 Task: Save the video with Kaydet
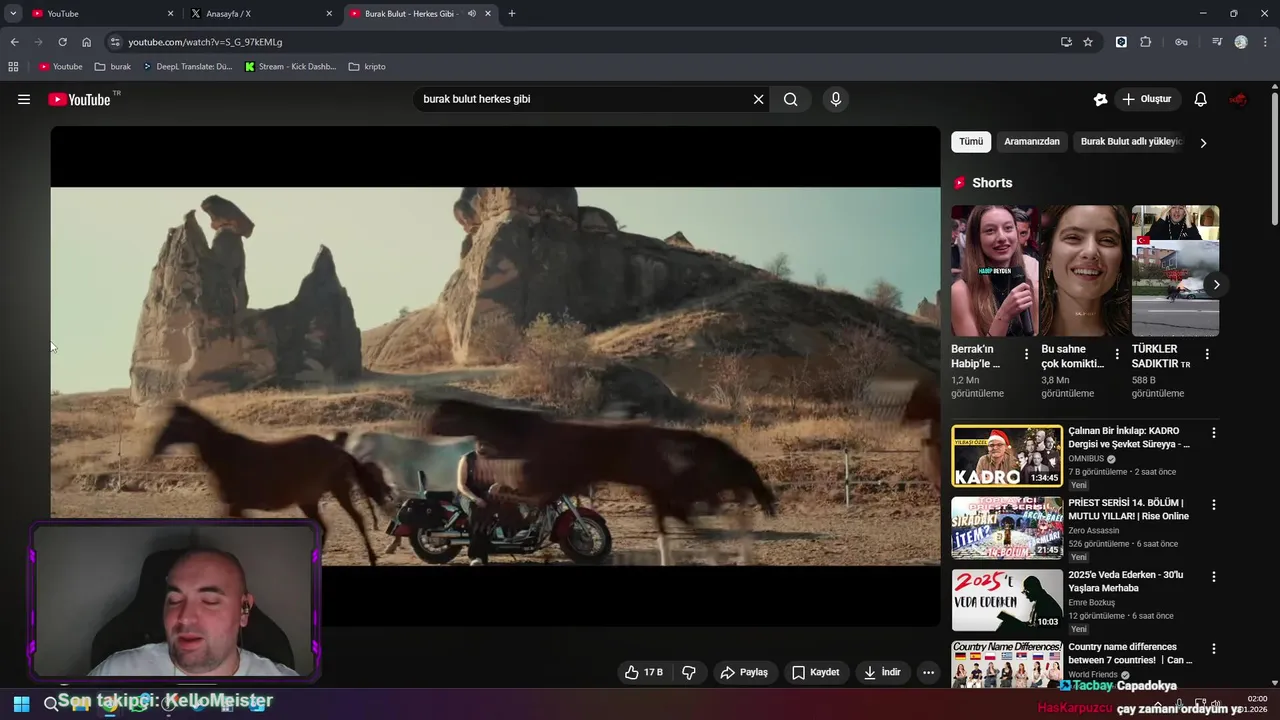[x=816, y=672]
